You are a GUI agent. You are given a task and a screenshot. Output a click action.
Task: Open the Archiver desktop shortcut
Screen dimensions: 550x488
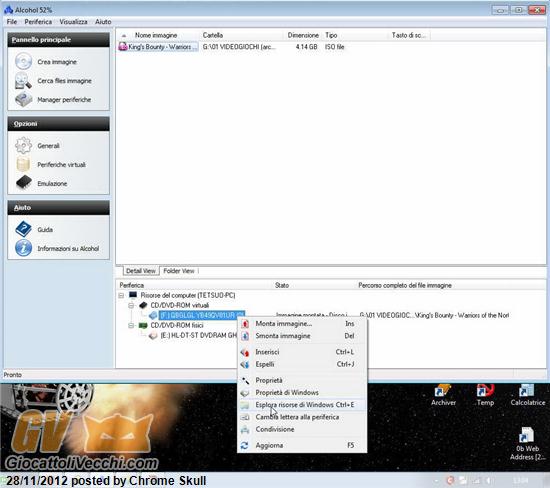tap(443, 395)
